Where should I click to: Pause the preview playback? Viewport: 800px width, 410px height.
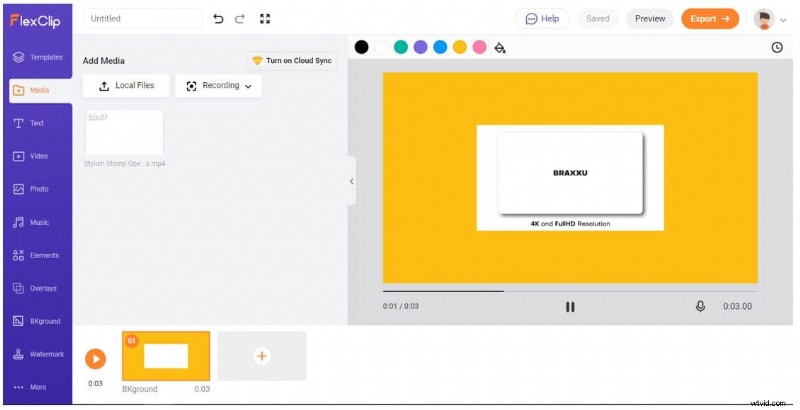[x=570, y=306]
